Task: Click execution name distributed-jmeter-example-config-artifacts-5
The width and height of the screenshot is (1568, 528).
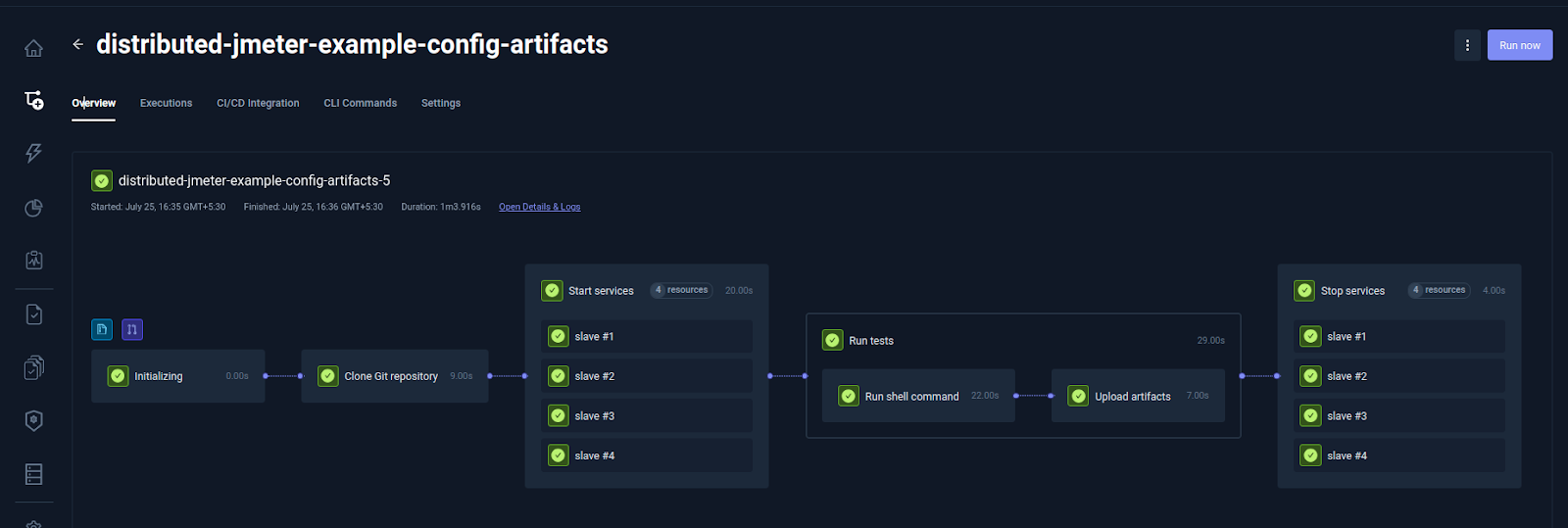Action: pos(254,180)
